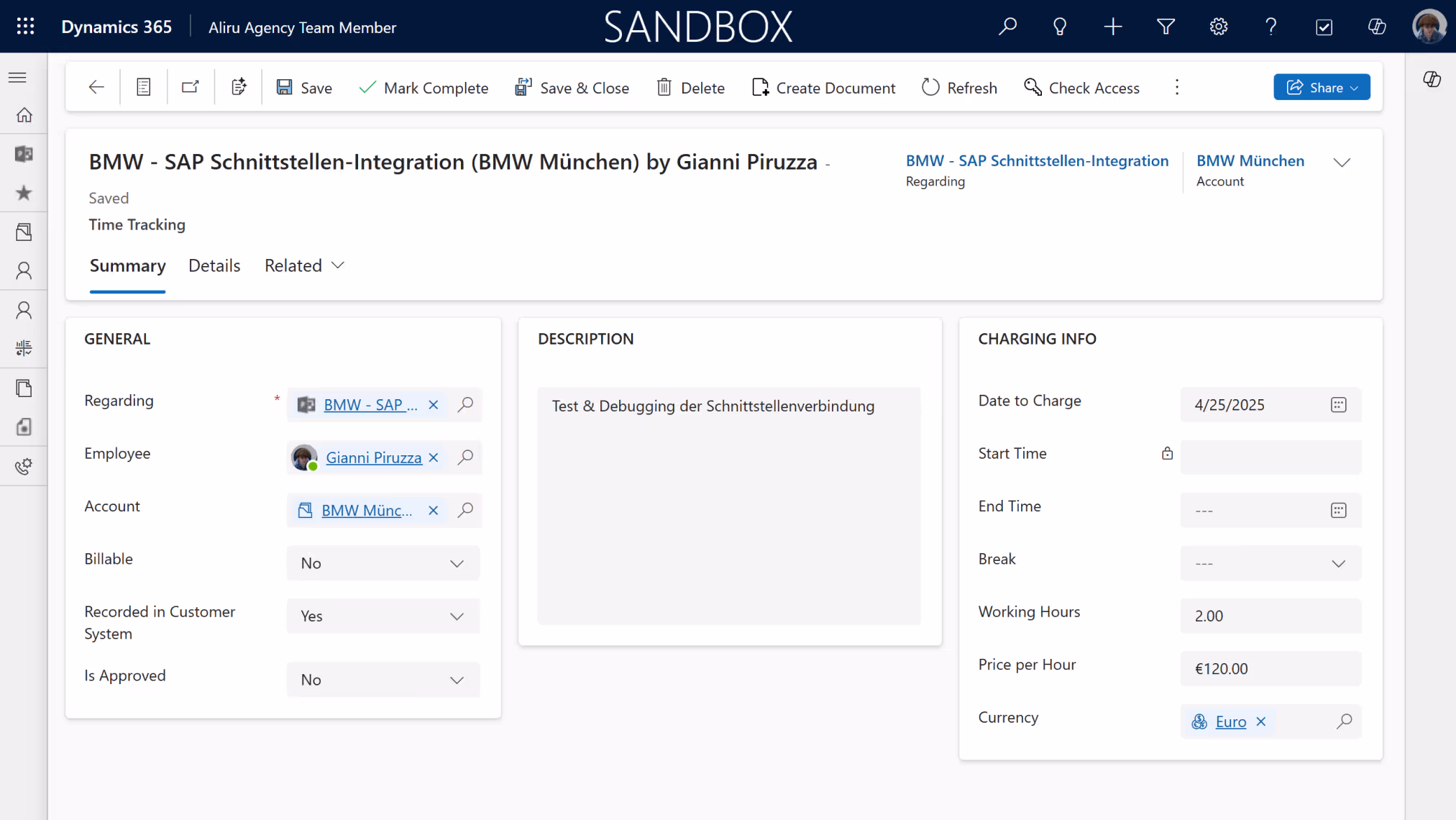Viewport: 1456px width, 820px height.
Task: Open the task checkbox icon in header
Action: pos(1324,27)
